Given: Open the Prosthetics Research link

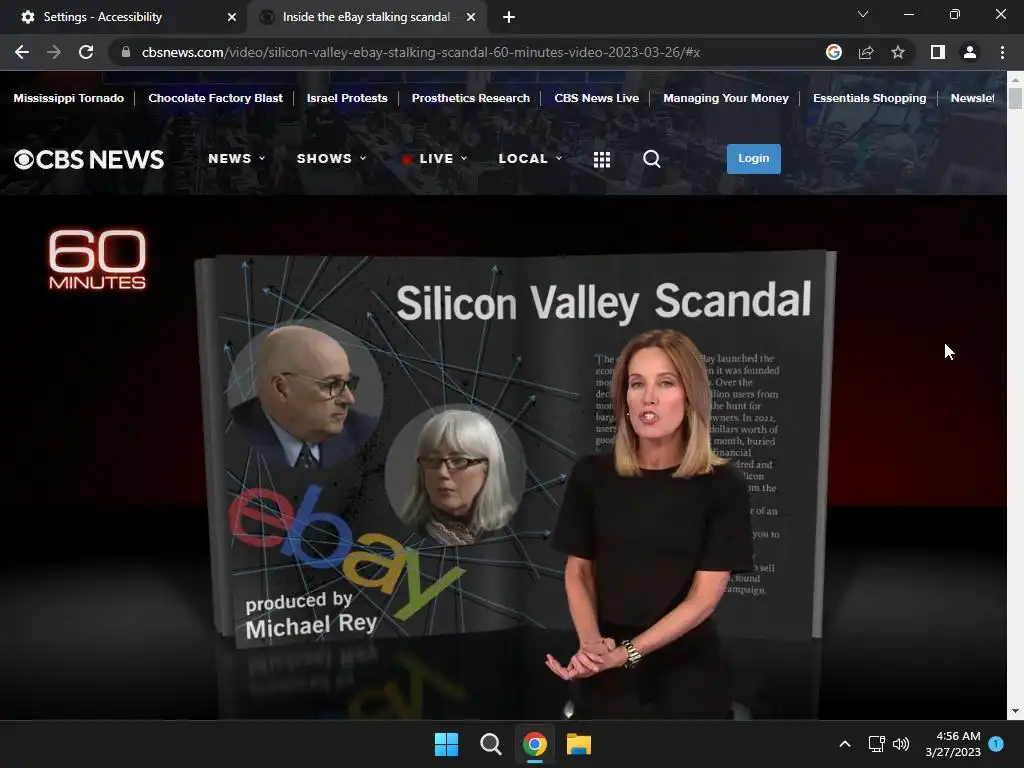Looking at the screenshot, I should tap(471, 98).
